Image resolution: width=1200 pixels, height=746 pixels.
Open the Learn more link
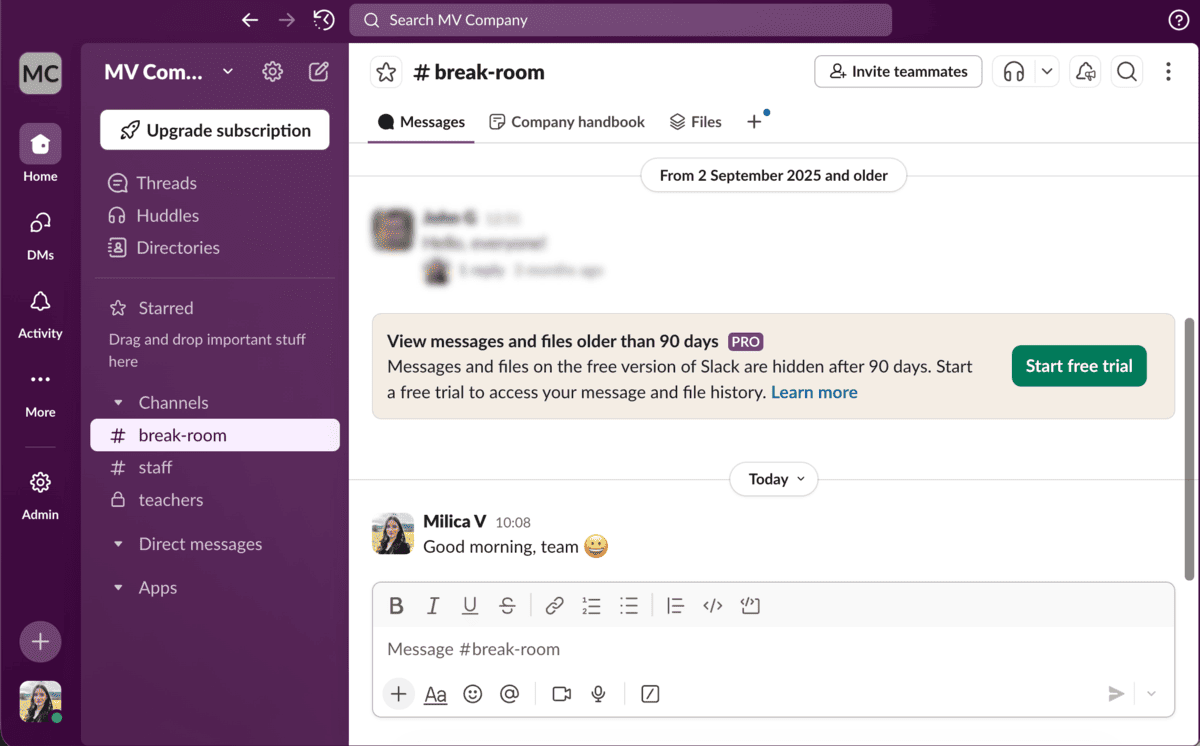[x=814, y=392]
